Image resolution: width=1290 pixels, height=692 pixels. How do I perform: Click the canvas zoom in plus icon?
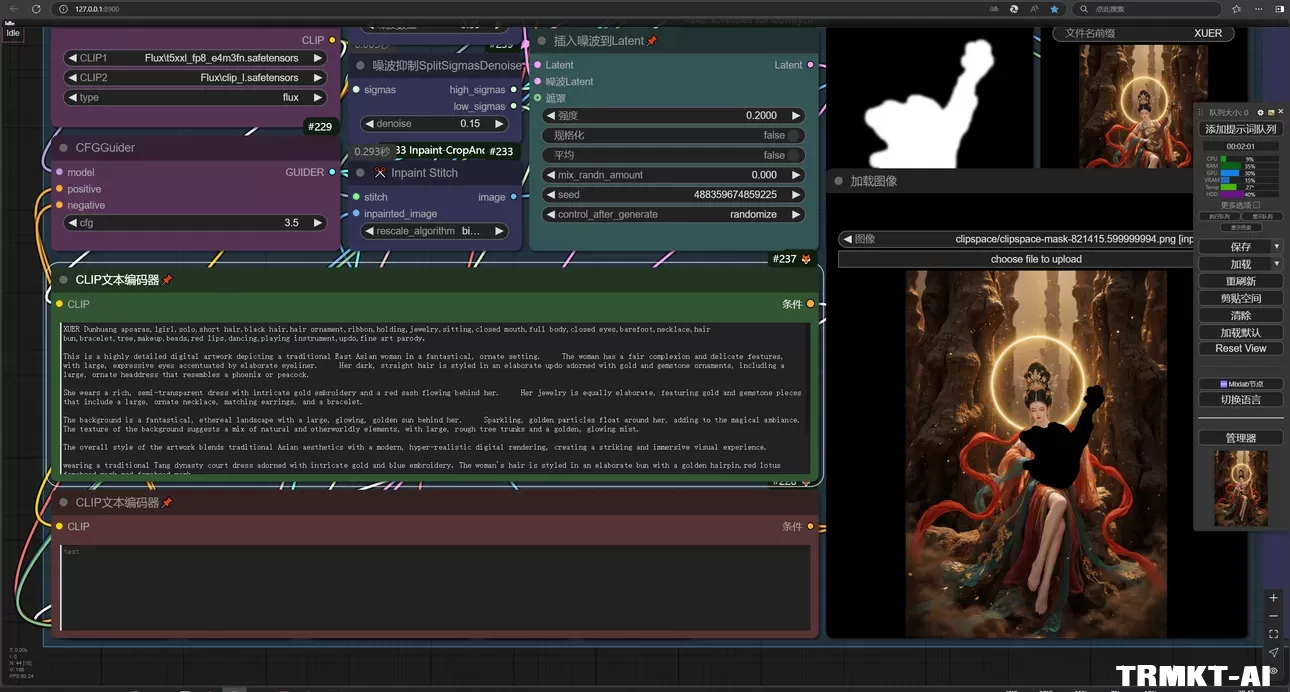click(1273, 597)
